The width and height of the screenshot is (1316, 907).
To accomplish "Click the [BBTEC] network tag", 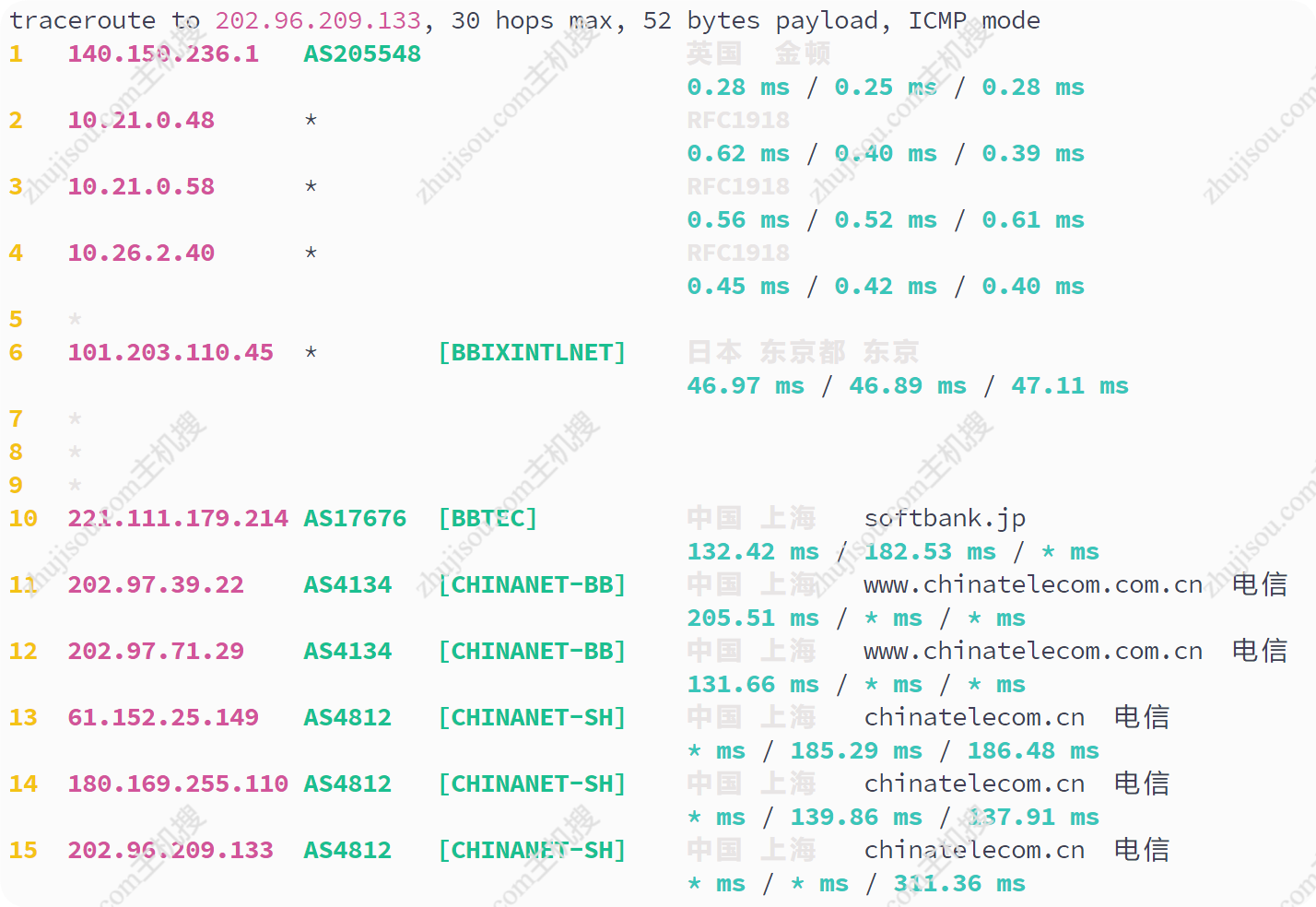I will tap(488, 518).
